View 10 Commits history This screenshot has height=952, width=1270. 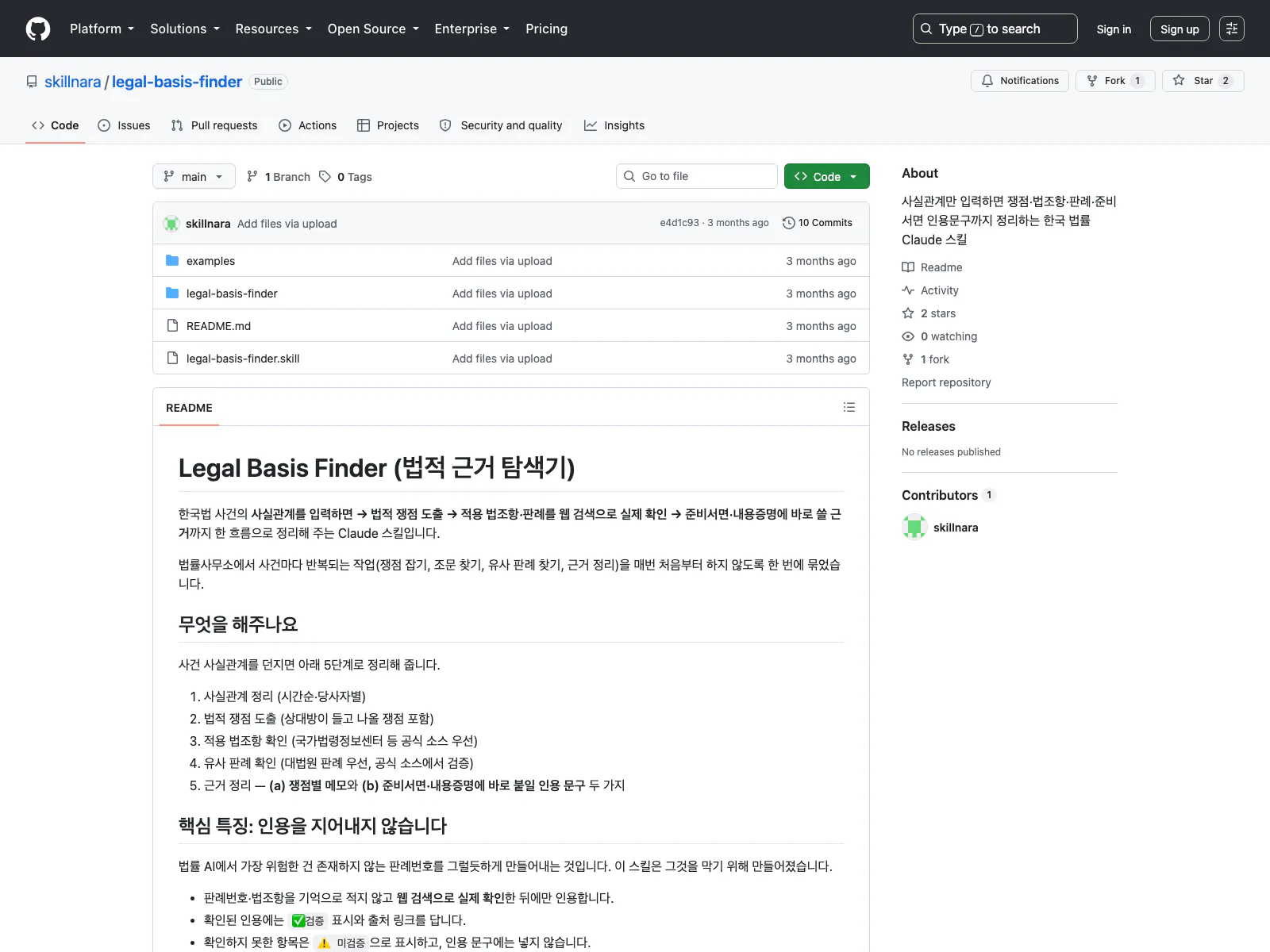click(818, 223)
